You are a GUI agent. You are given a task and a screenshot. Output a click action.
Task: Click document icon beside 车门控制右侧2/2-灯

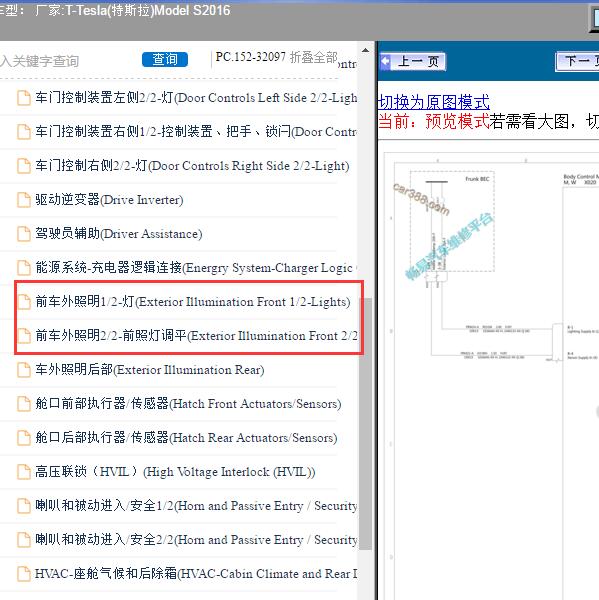point(24,166)
